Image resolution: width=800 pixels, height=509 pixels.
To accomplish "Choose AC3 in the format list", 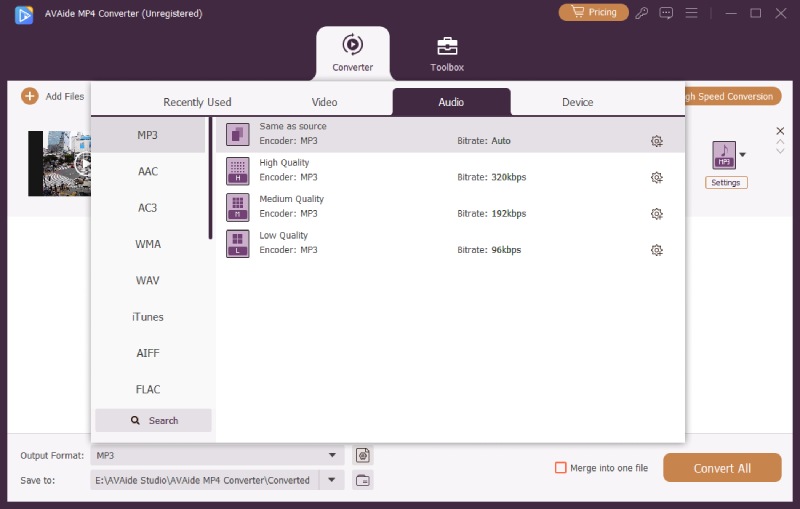I will pos(148,208).
